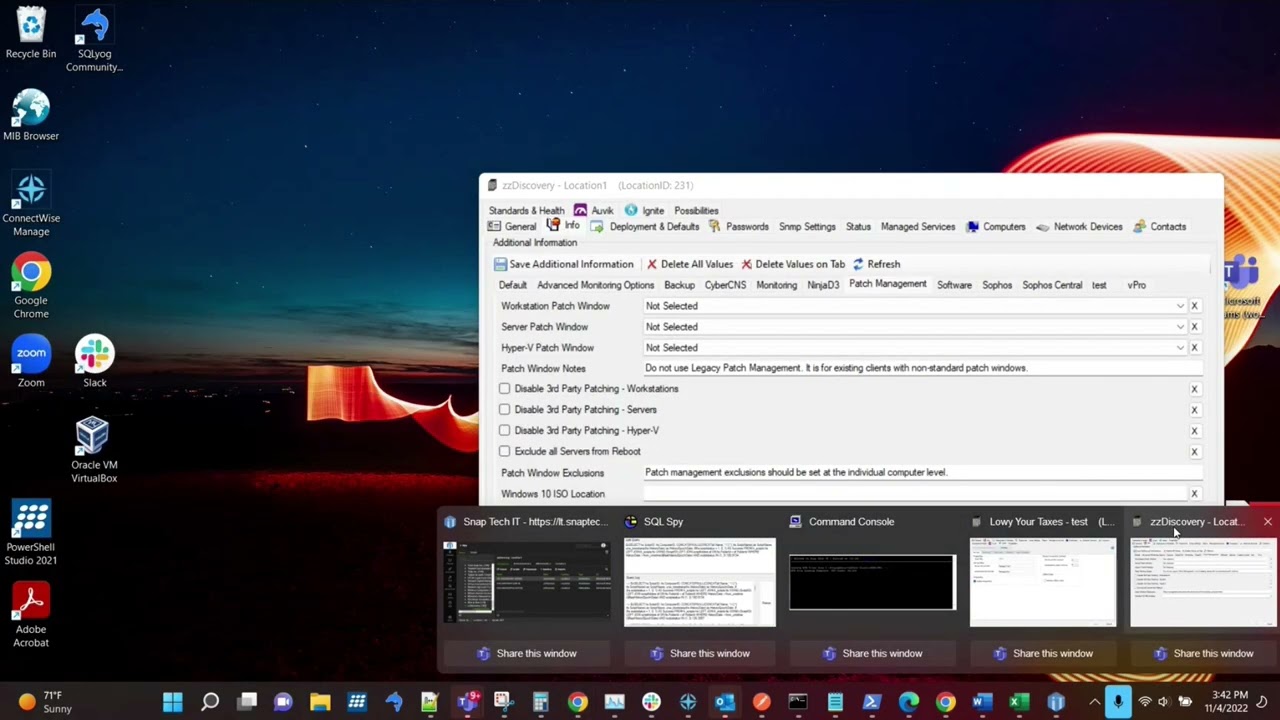
Task: Check Disable 3rd Party Patching - Hyper-V
Action: [x=505, y=431]
